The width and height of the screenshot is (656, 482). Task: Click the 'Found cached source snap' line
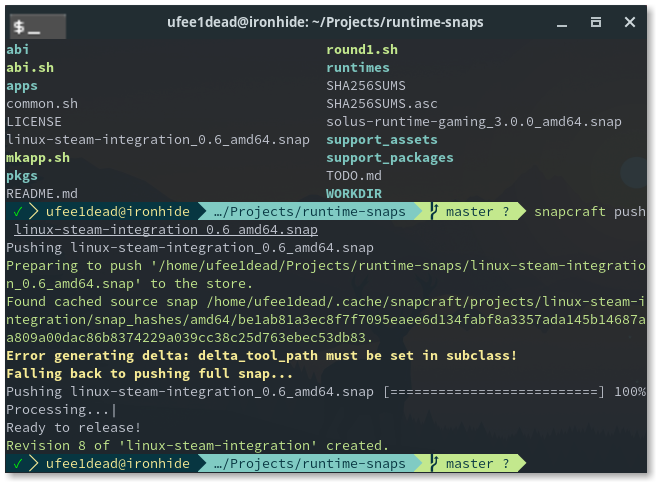pos(326,320)
